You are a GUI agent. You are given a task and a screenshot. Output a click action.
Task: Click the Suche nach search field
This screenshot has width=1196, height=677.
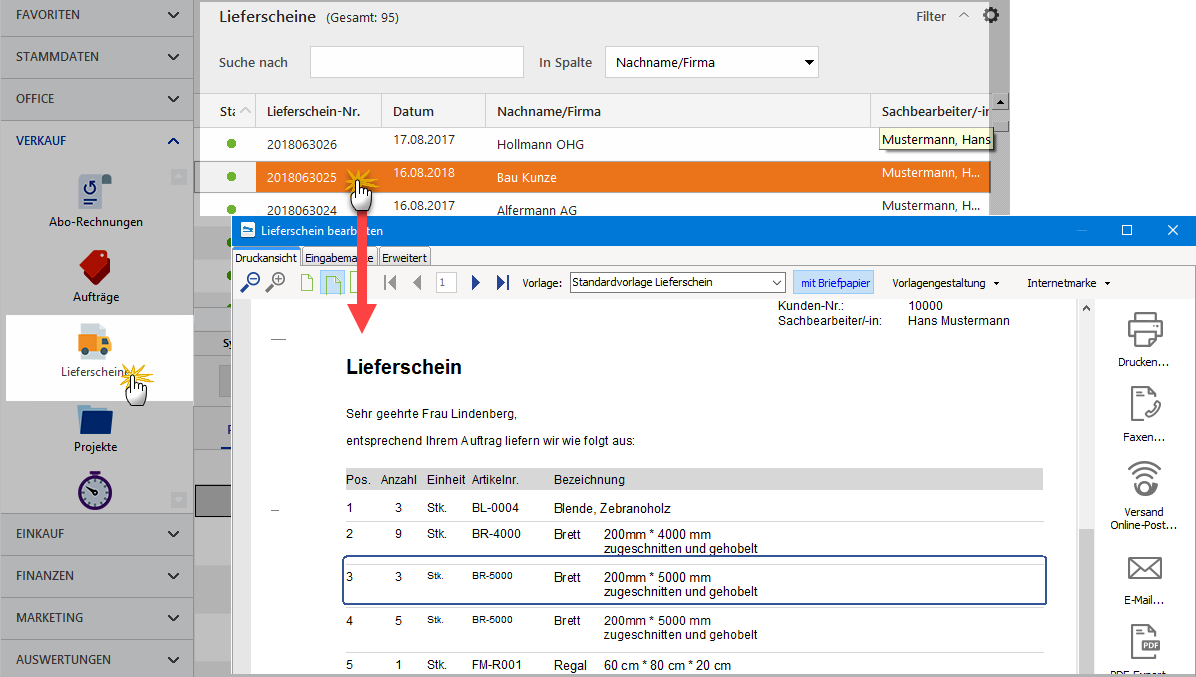[416, 63]
